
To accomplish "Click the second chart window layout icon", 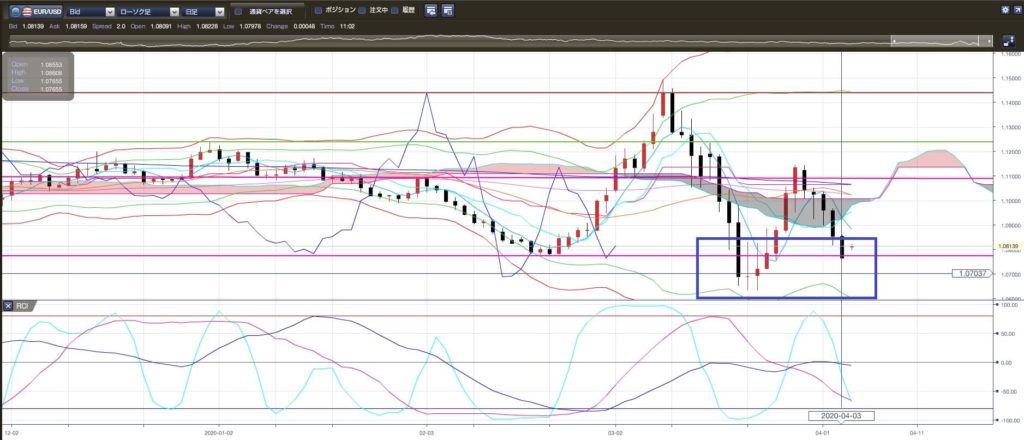I will tap(448, 10).
